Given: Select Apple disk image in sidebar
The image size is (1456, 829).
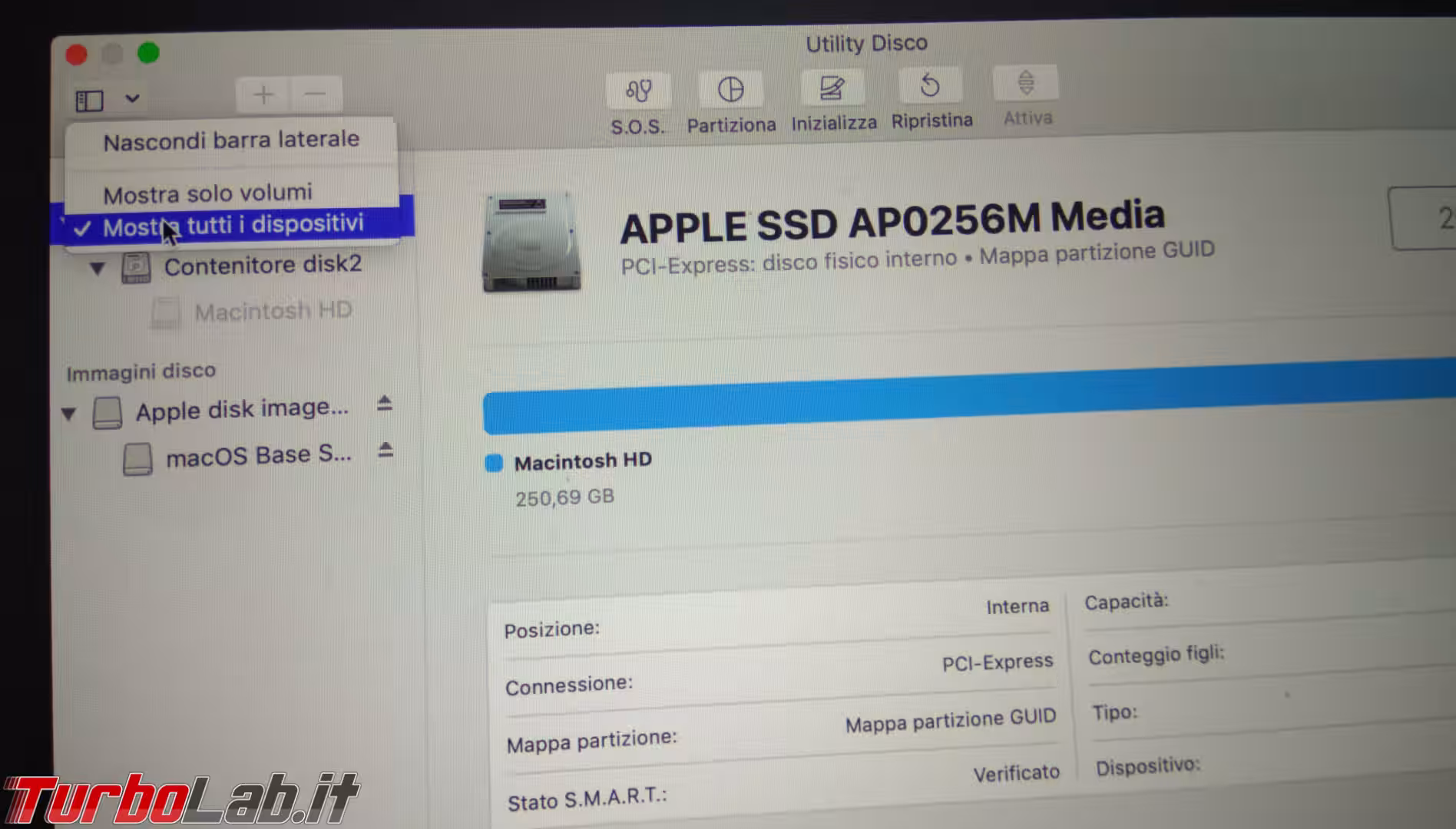Looking at the screenshot, I should click(242, 409).
